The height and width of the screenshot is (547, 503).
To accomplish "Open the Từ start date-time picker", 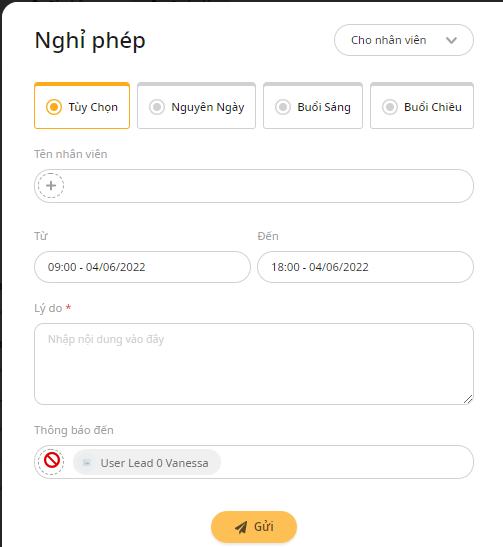I will tap(142, 267).
